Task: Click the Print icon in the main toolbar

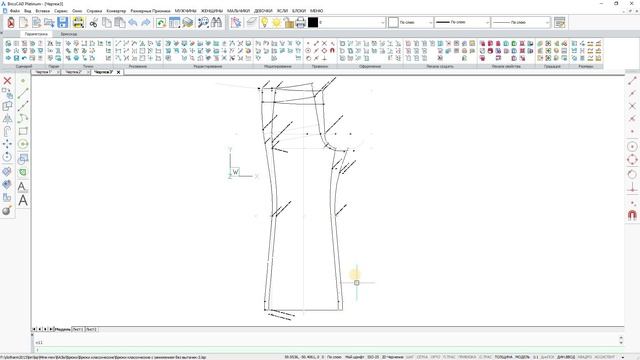Action: (78, 22)
